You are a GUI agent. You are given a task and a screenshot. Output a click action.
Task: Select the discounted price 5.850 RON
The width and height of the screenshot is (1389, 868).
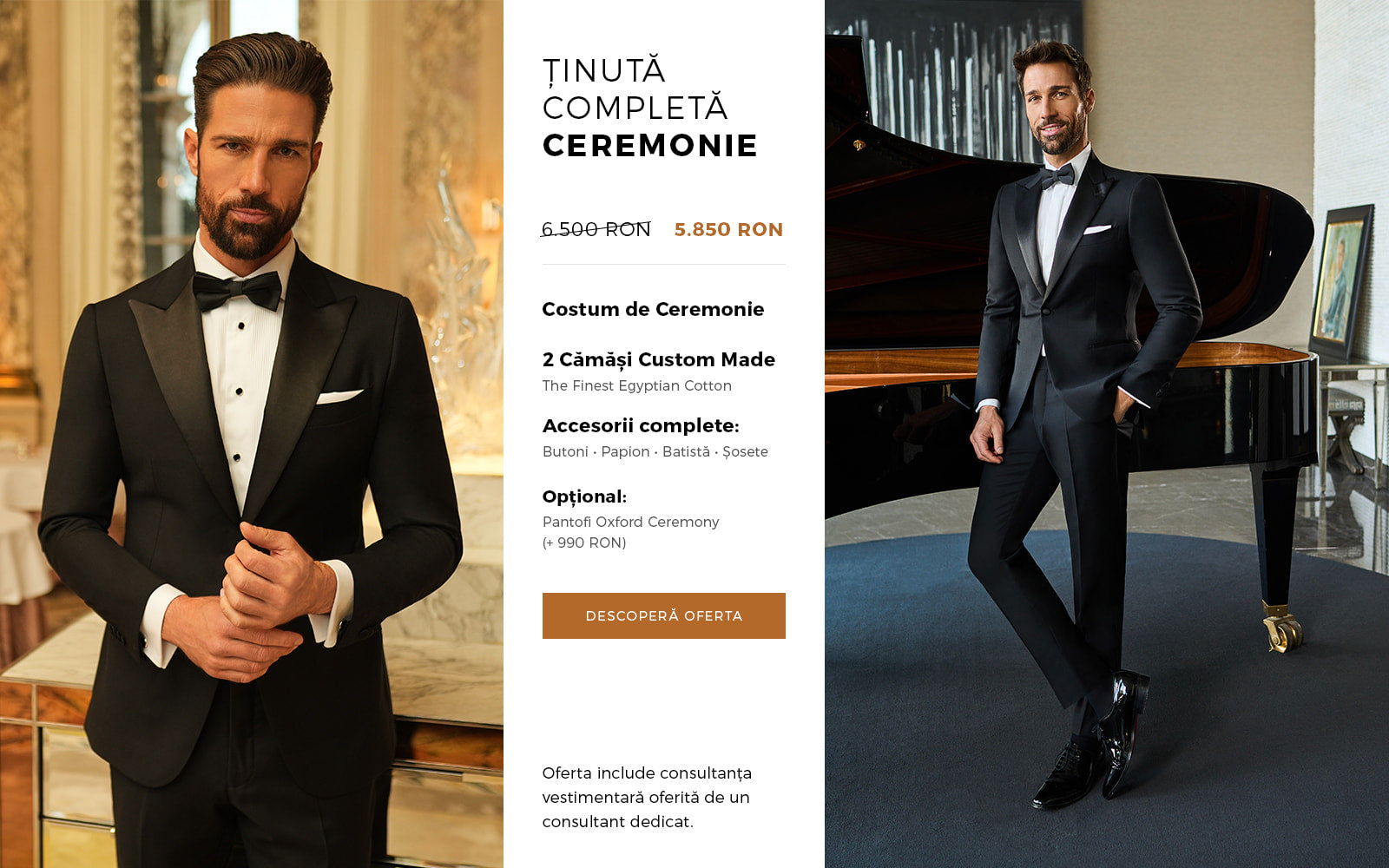728,229
